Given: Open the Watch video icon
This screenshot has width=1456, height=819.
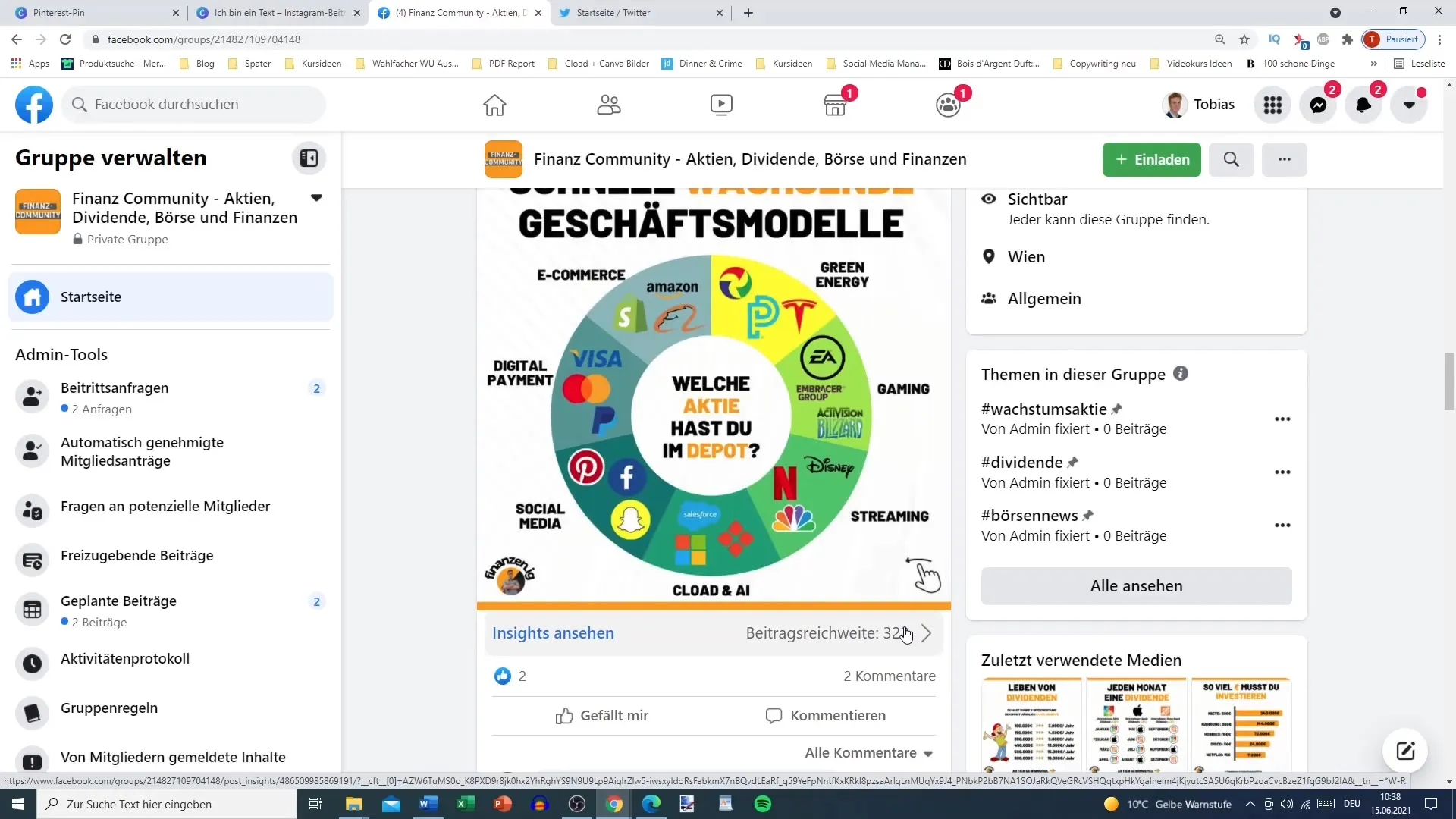Looking at the screenshot, I should coord(721,105).
